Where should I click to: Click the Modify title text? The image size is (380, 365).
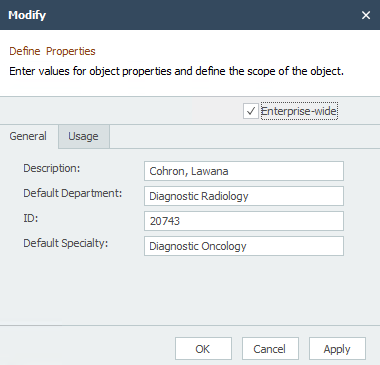27,15
